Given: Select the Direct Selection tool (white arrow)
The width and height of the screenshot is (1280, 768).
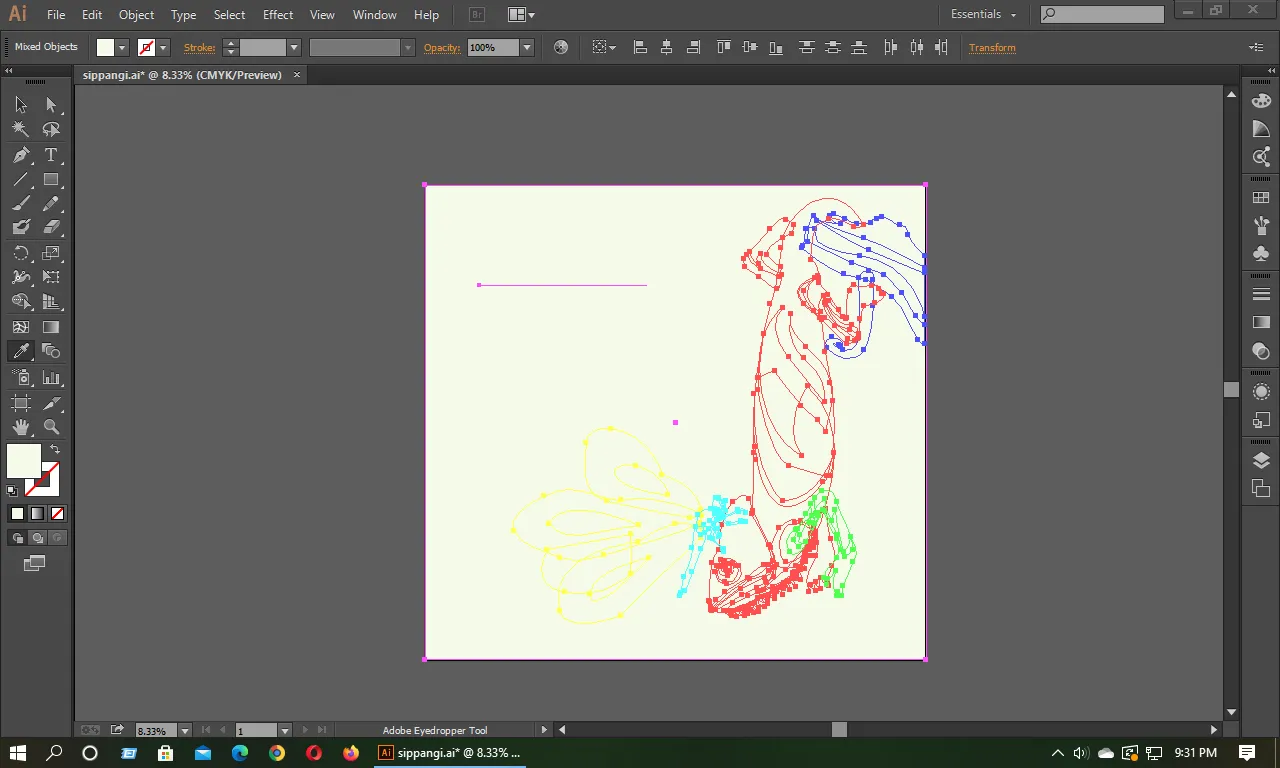Looking at the screenshot, I should [51, 105].
